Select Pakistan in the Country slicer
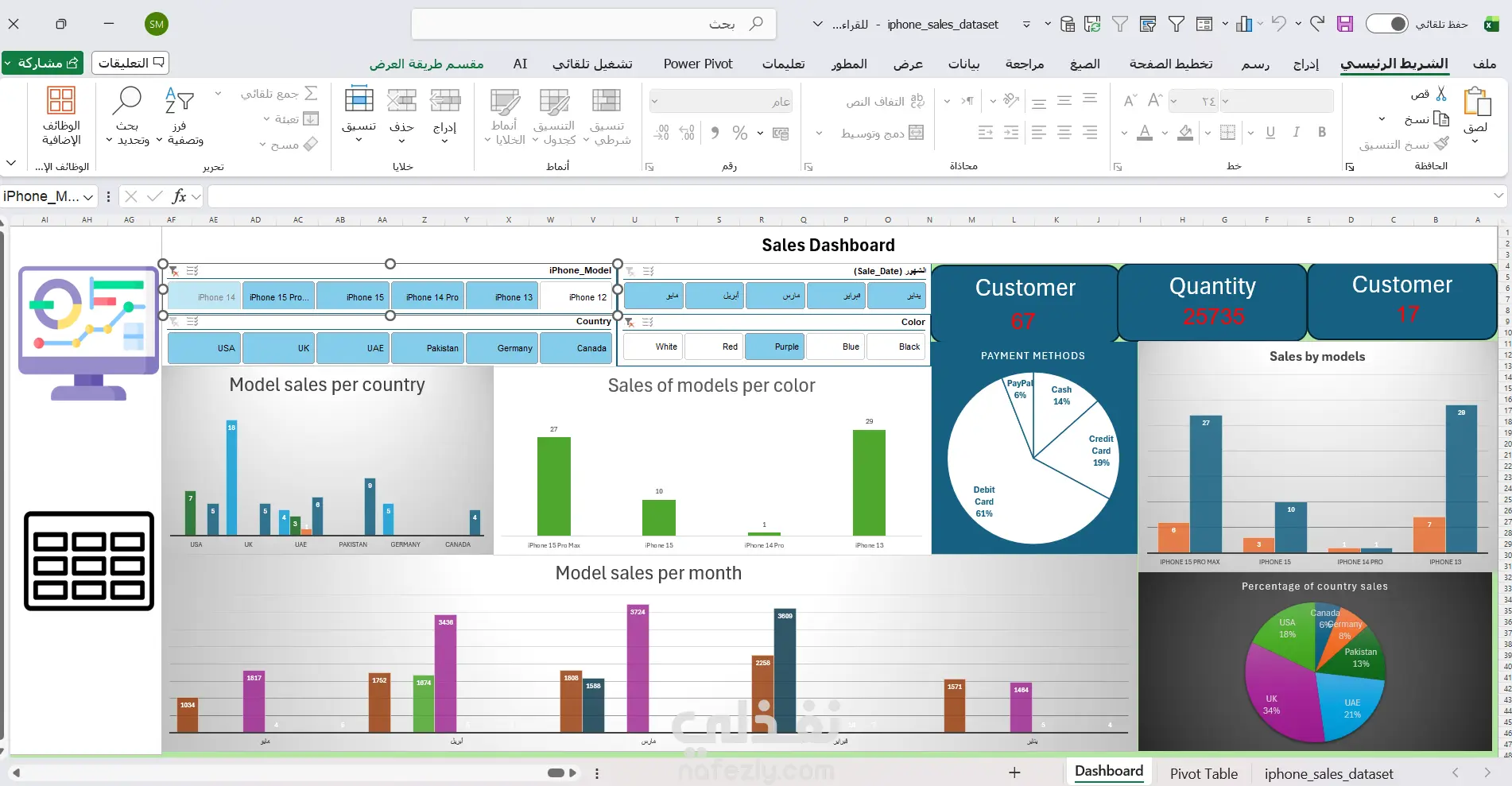1512x786 pixels. click(x=428, y=348)
